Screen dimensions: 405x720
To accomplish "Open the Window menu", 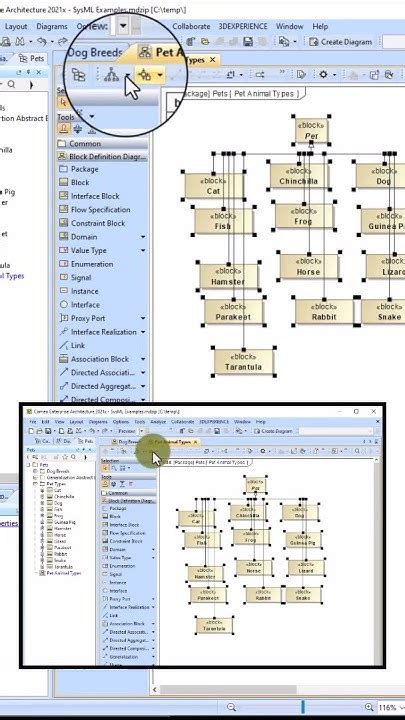I will click(x=289, y=26).
